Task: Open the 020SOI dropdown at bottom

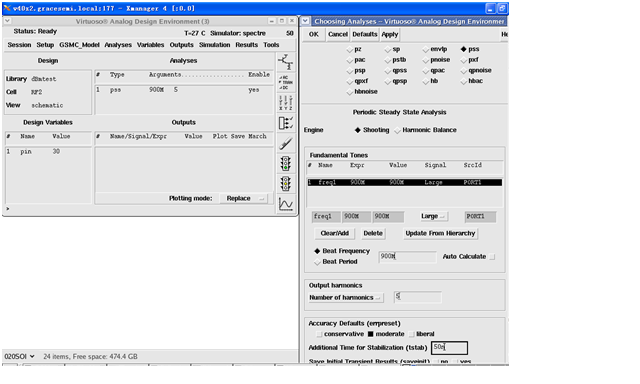Action: [x=19, y=356]
